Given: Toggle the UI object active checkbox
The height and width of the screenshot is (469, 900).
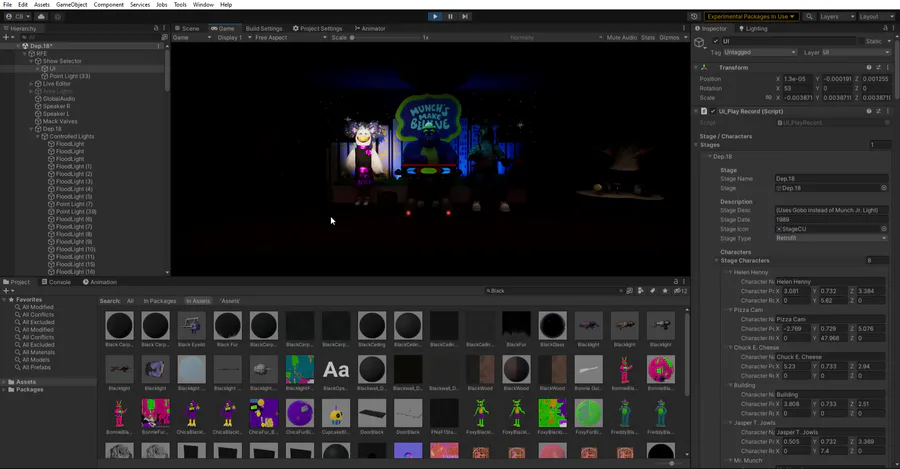Looking at the screenshot, I should click(x=715, y=41).
